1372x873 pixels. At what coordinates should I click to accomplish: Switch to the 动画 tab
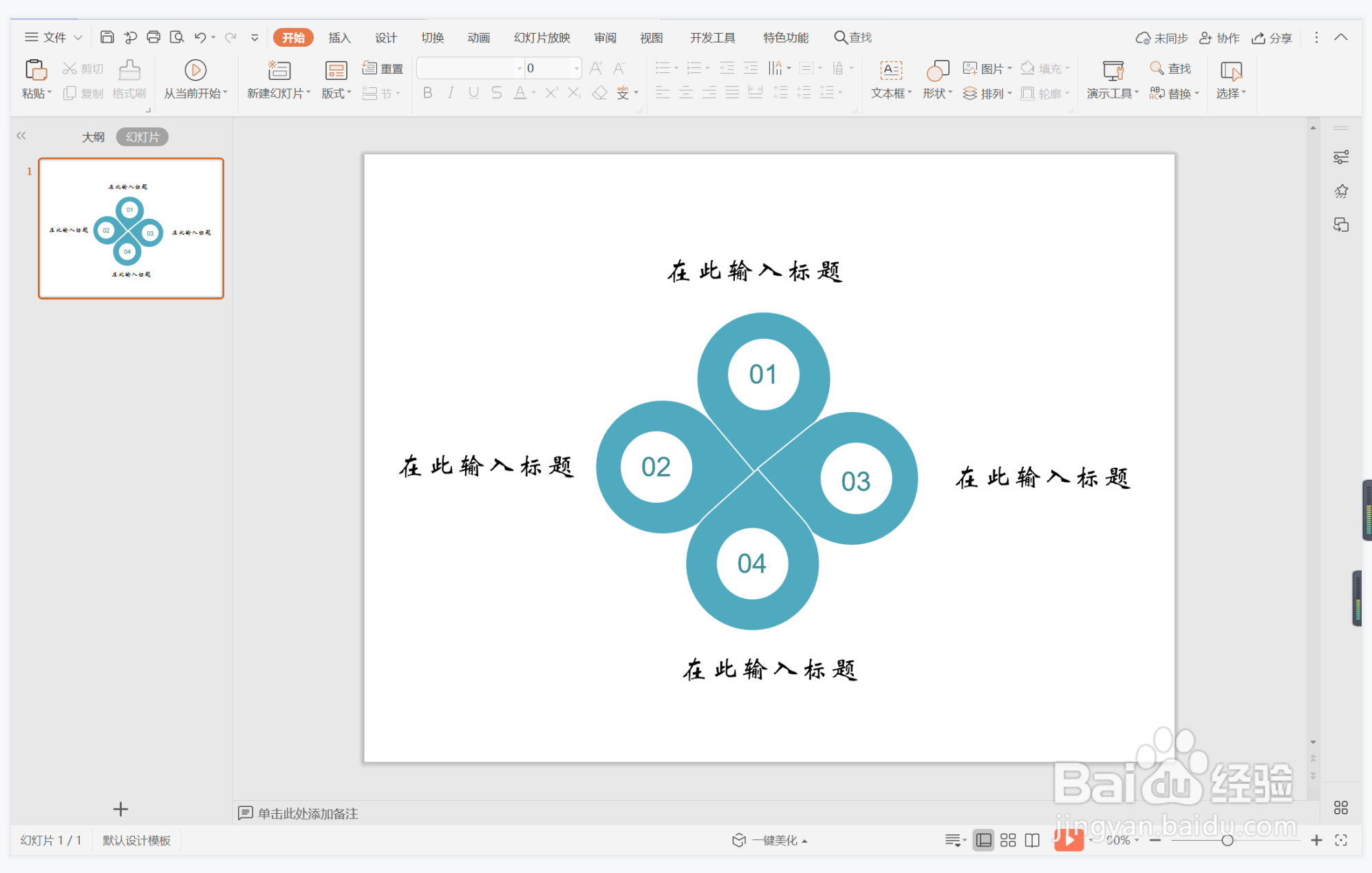(x=479, y=37)
